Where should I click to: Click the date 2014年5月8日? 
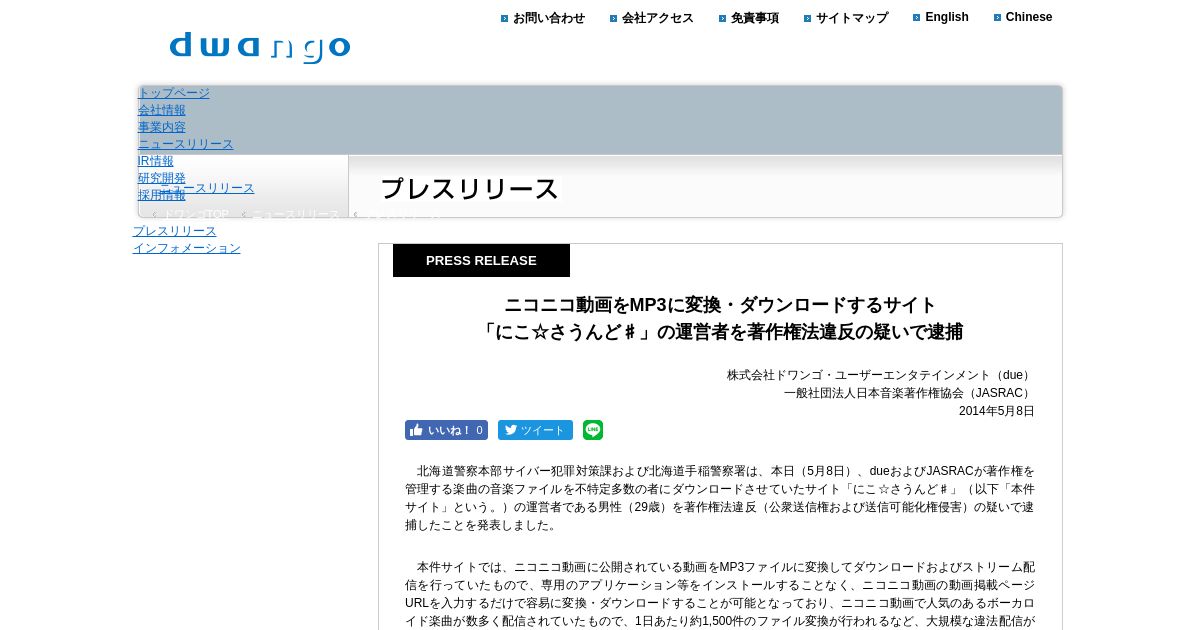click(997, 411)
